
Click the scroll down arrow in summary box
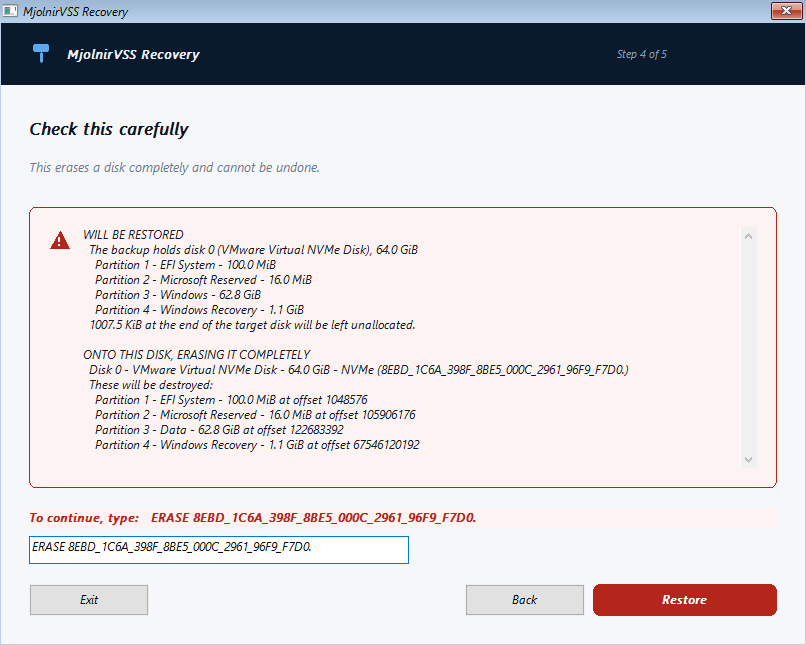(x=748, y=460)
